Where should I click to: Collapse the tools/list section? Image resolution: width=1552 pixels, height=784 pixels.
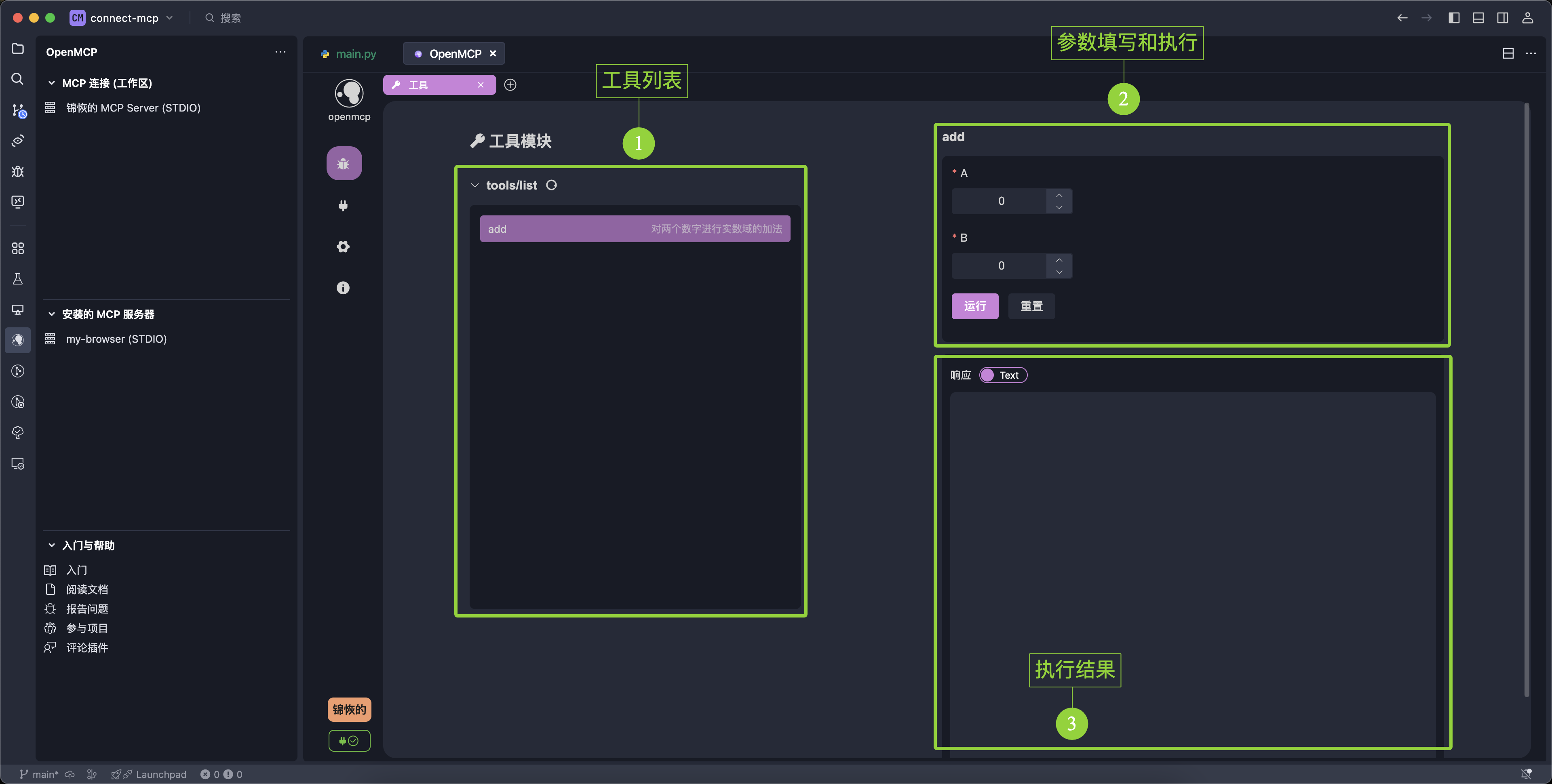pyautogui.click(x=475, y=185)
